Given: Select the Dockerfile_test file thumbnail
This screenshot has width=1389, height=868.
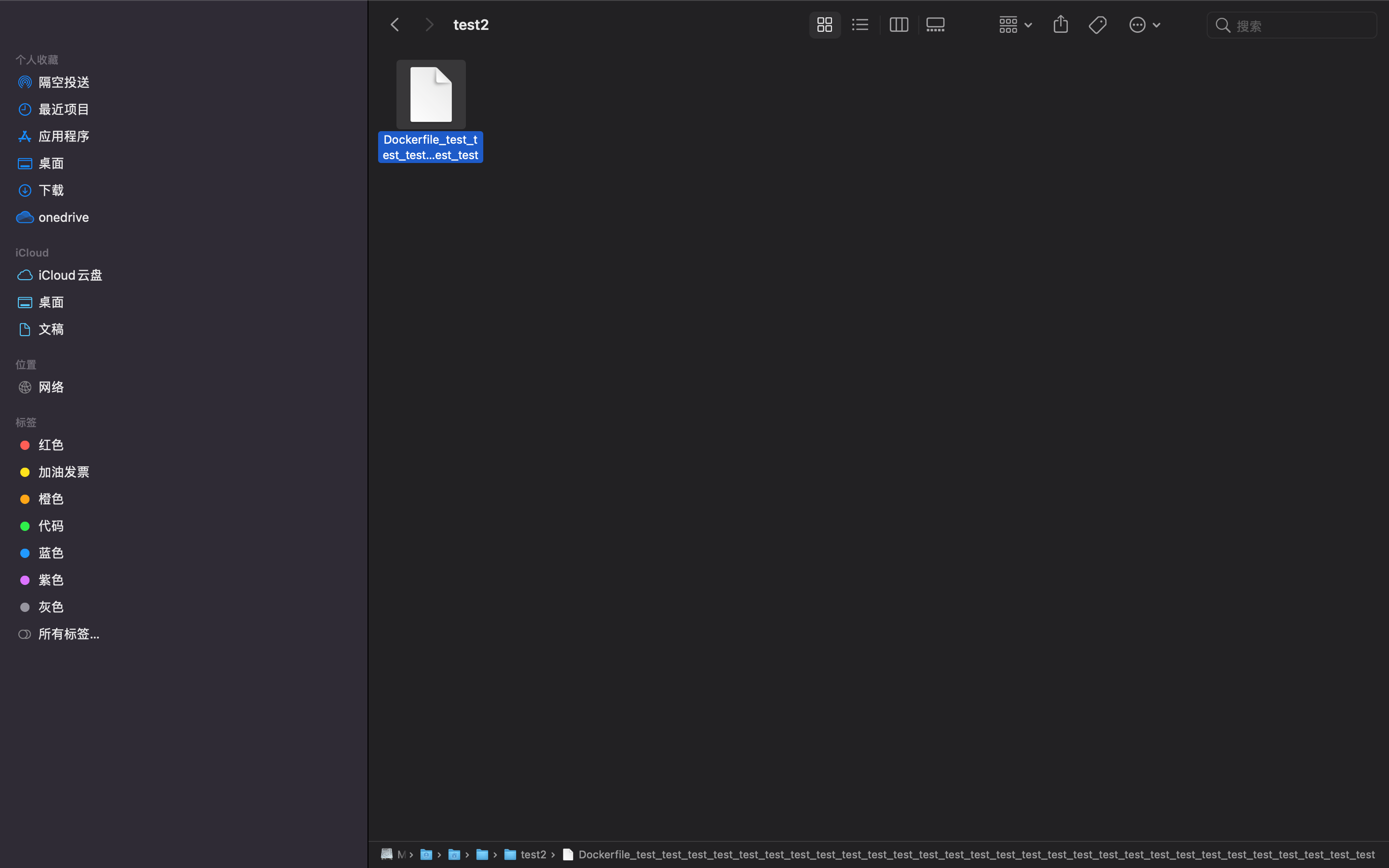Looking at the screenshot, I should (431, 95).
